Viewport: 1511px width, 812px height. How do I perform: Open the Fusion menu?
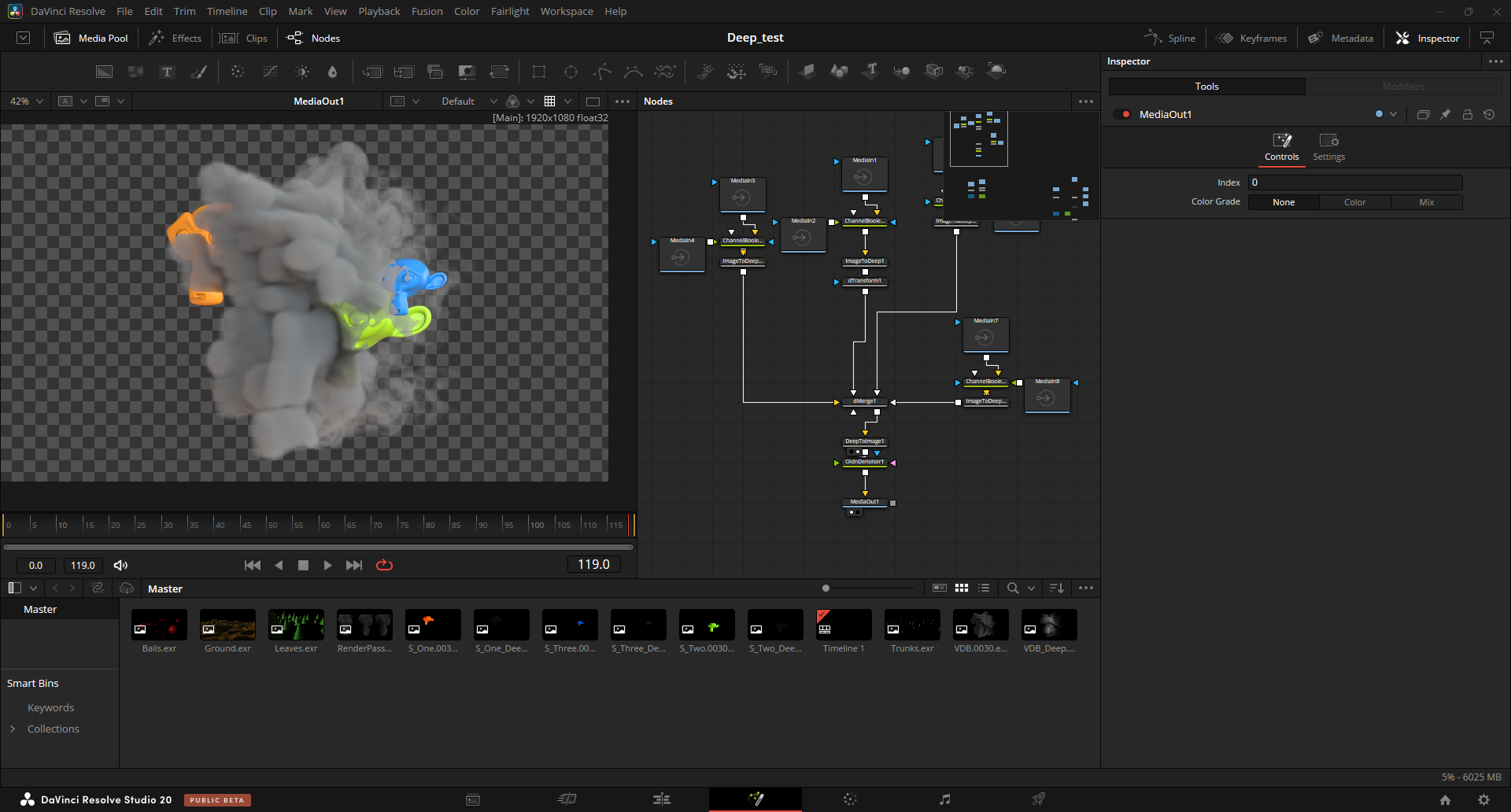[427, 11]
